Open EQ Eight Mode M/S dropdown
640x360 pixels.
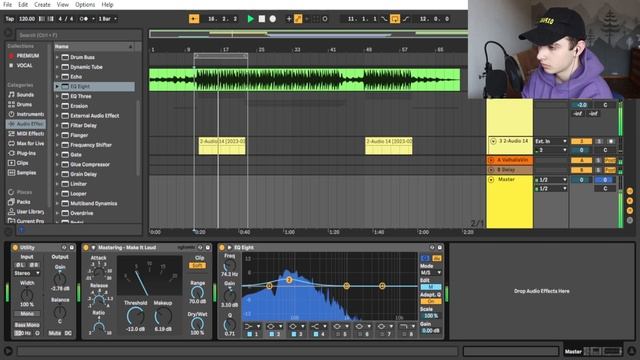(431, 273)
